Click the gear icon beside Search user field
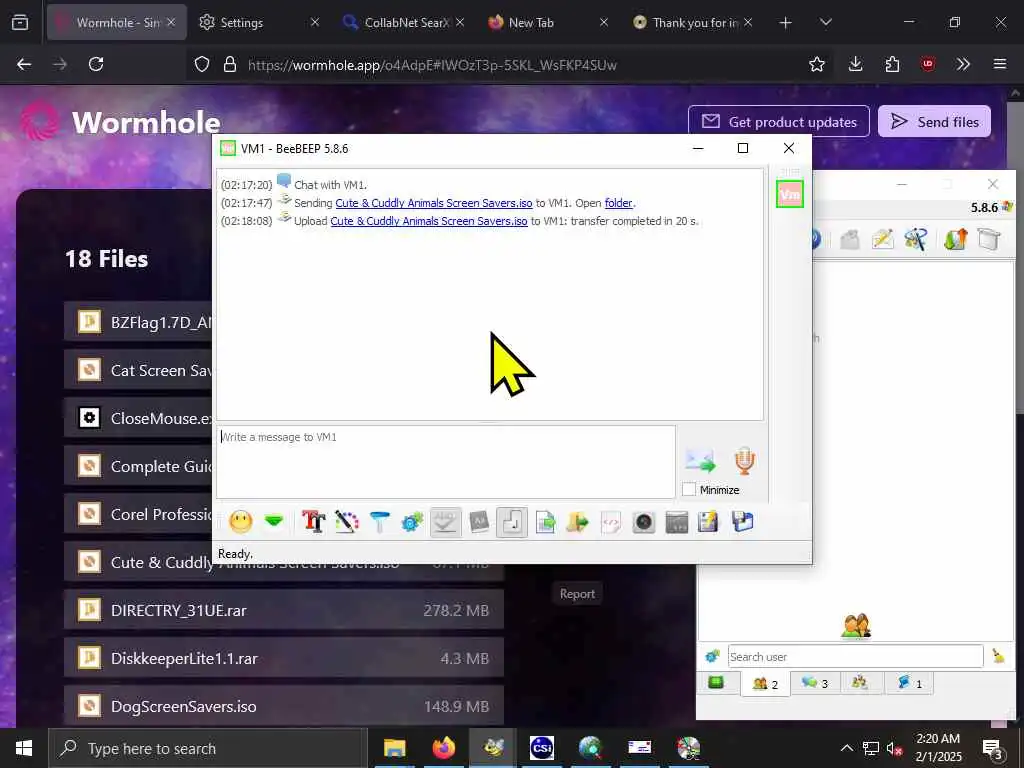The width and height of the screenshot is (1024, 768). coord(712,656)
